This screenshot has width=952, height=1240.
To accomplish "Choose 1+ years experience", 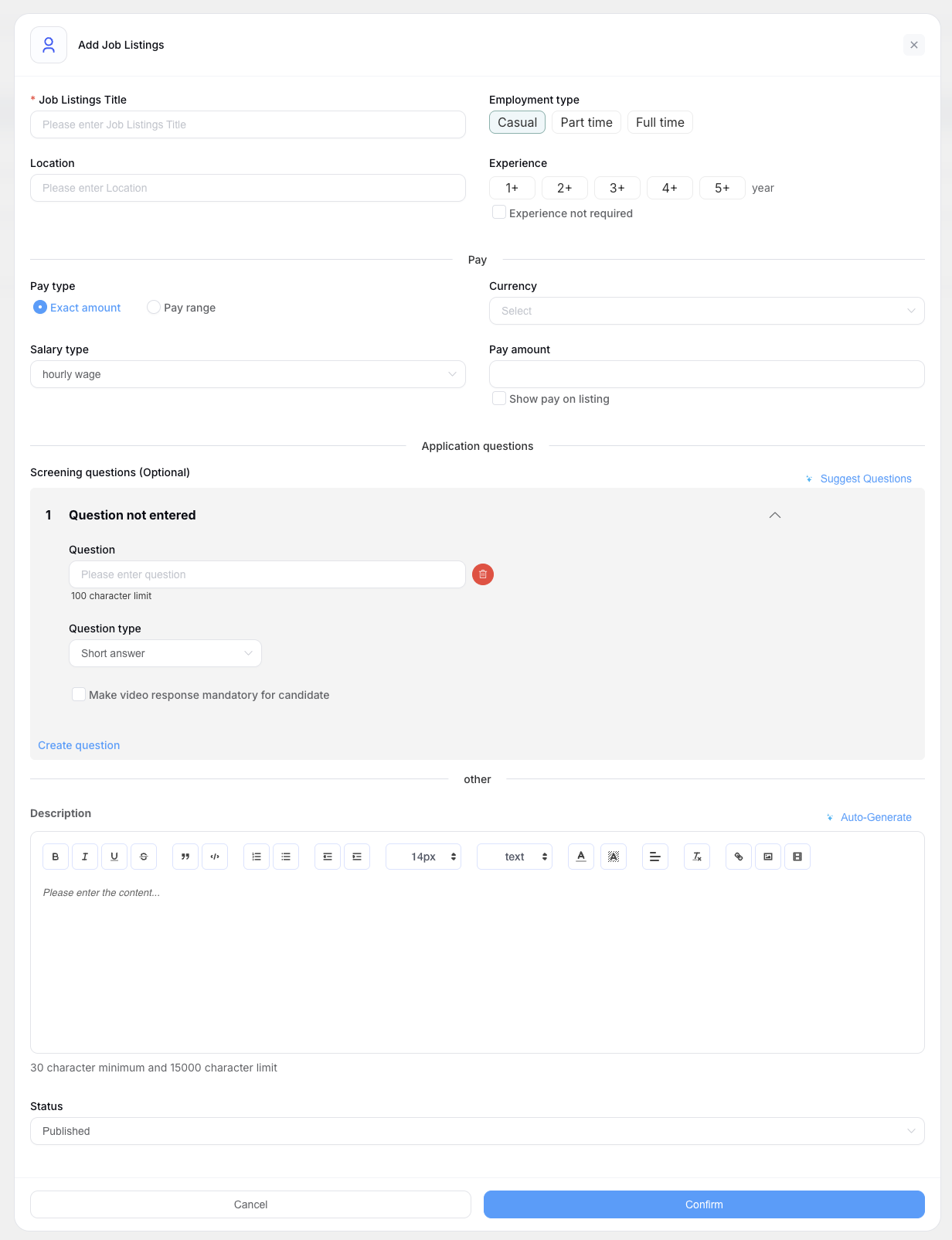I will tap(512, 188).
